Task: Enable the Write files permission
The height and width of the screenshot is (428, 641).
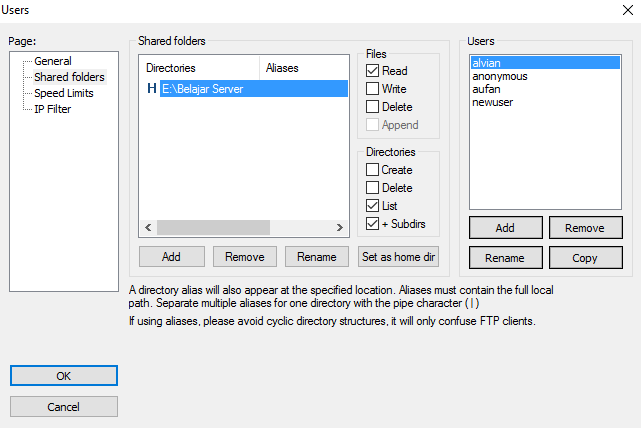Action: [373, 89]
